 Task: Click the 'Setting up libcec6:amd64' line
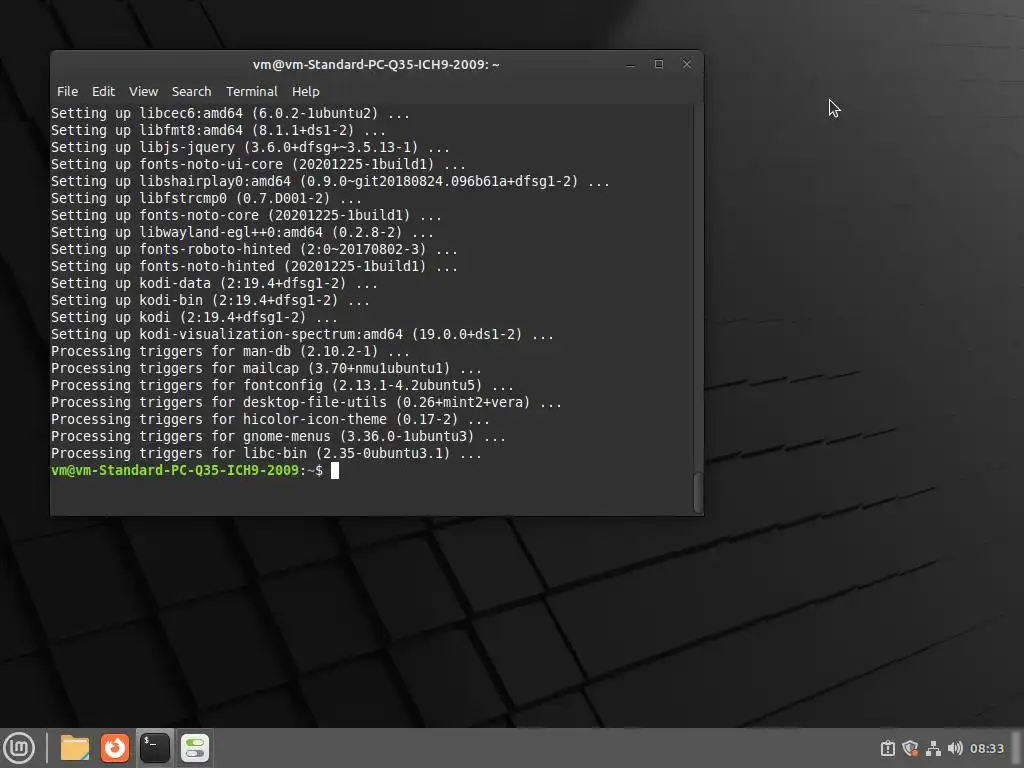231,114
